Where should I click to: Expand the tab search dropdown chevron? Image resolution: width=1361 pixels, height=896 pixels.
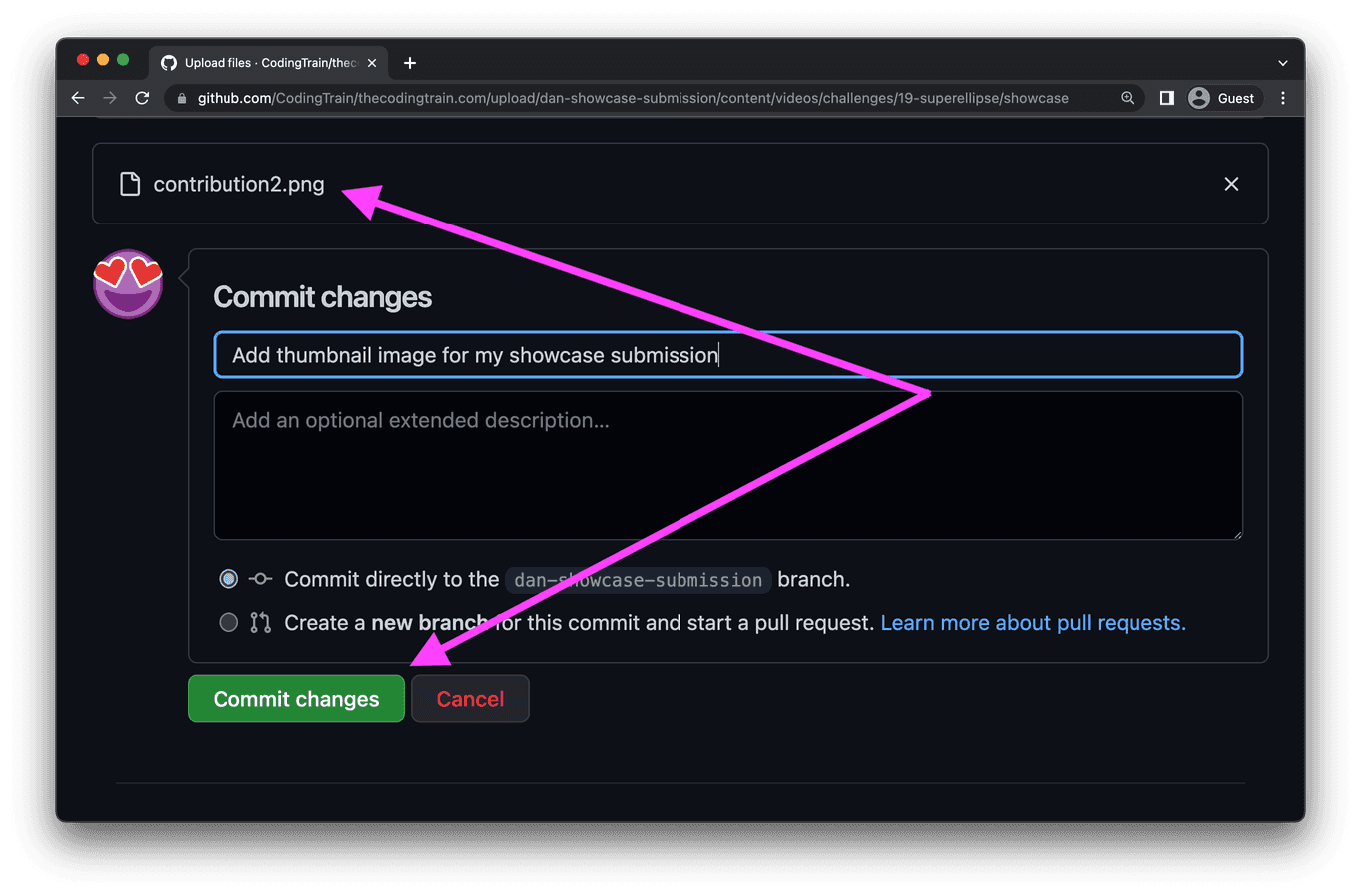click(x=1282, y=63)
